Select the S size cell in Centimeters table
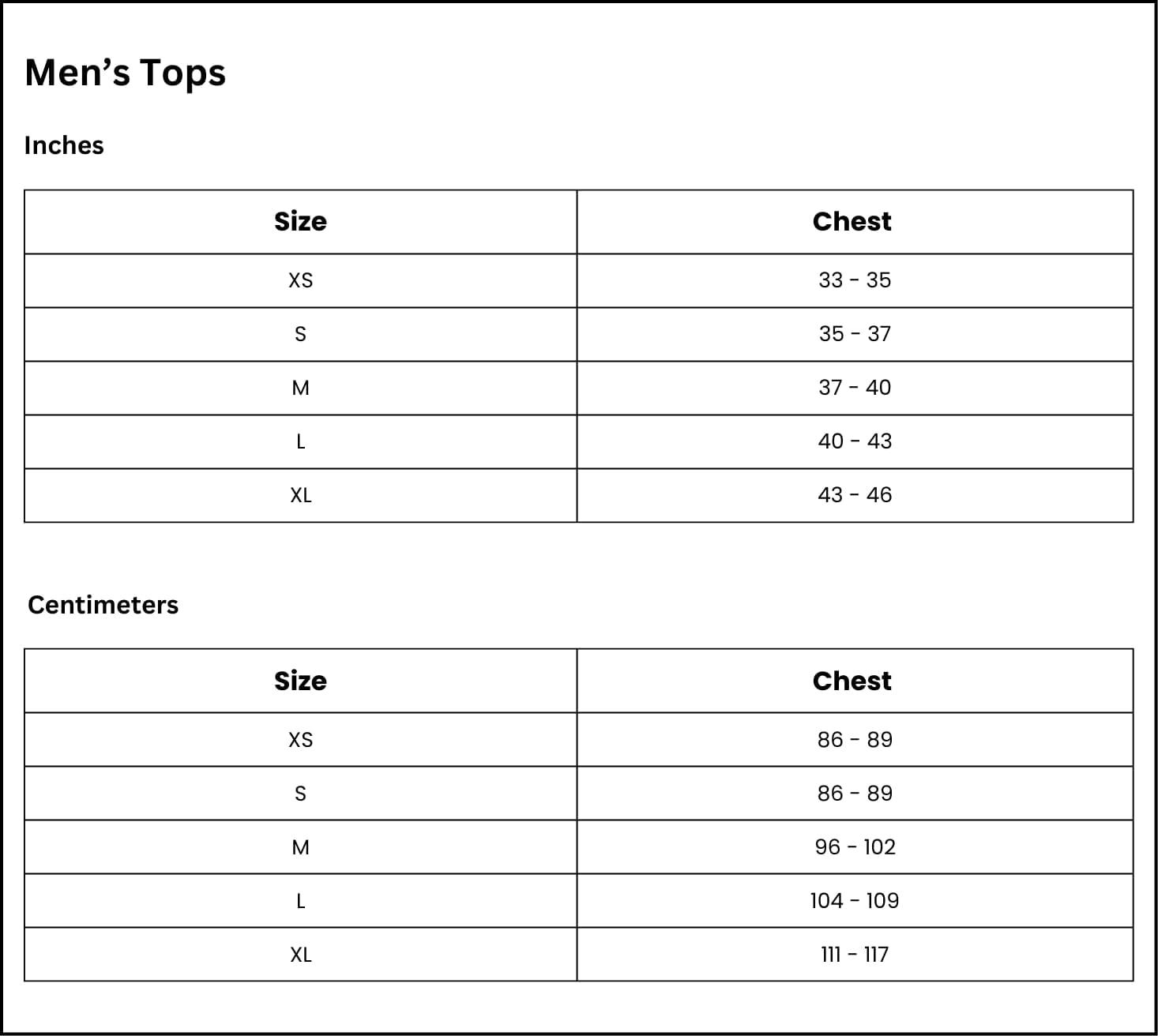Screen dimensions: 1158x1036 click(300, 794)
